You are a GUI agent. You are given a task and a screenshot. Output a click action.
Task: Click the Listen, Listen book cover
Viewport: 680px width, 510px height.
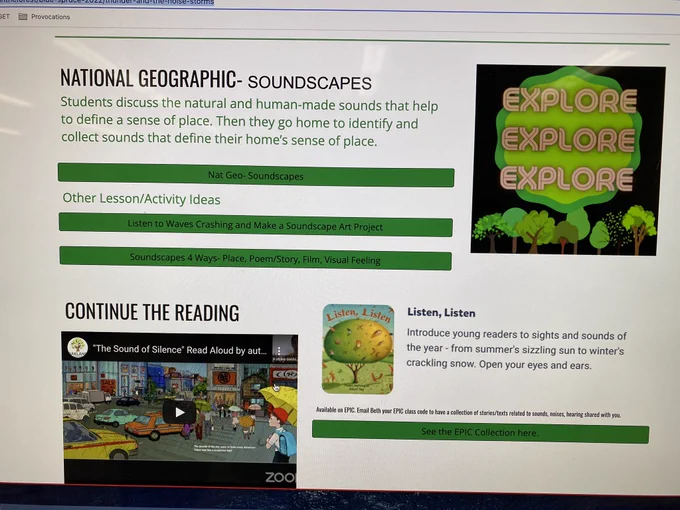click(358, 349)
